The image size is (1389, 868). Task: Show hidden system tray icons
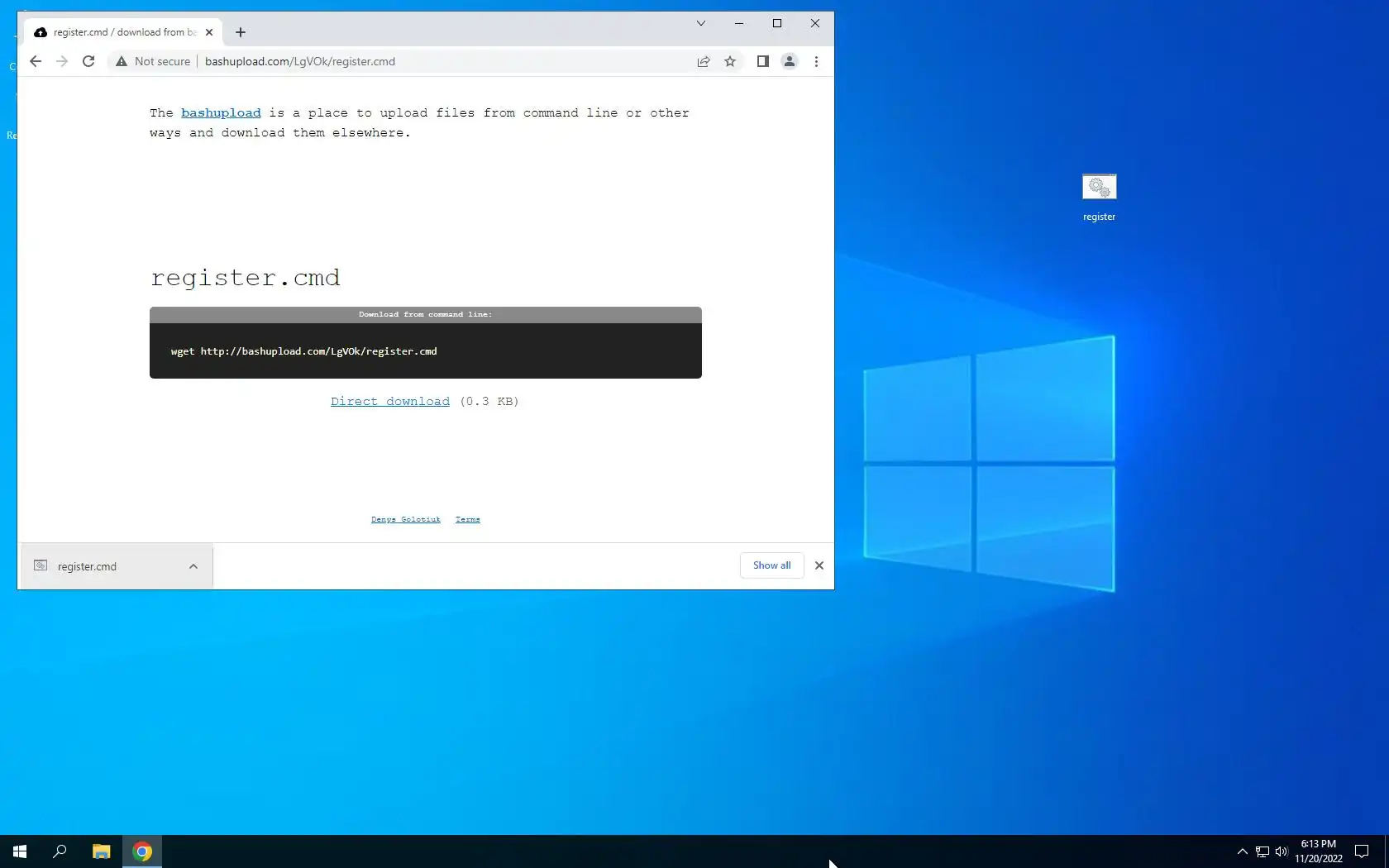coord(1242,851)
